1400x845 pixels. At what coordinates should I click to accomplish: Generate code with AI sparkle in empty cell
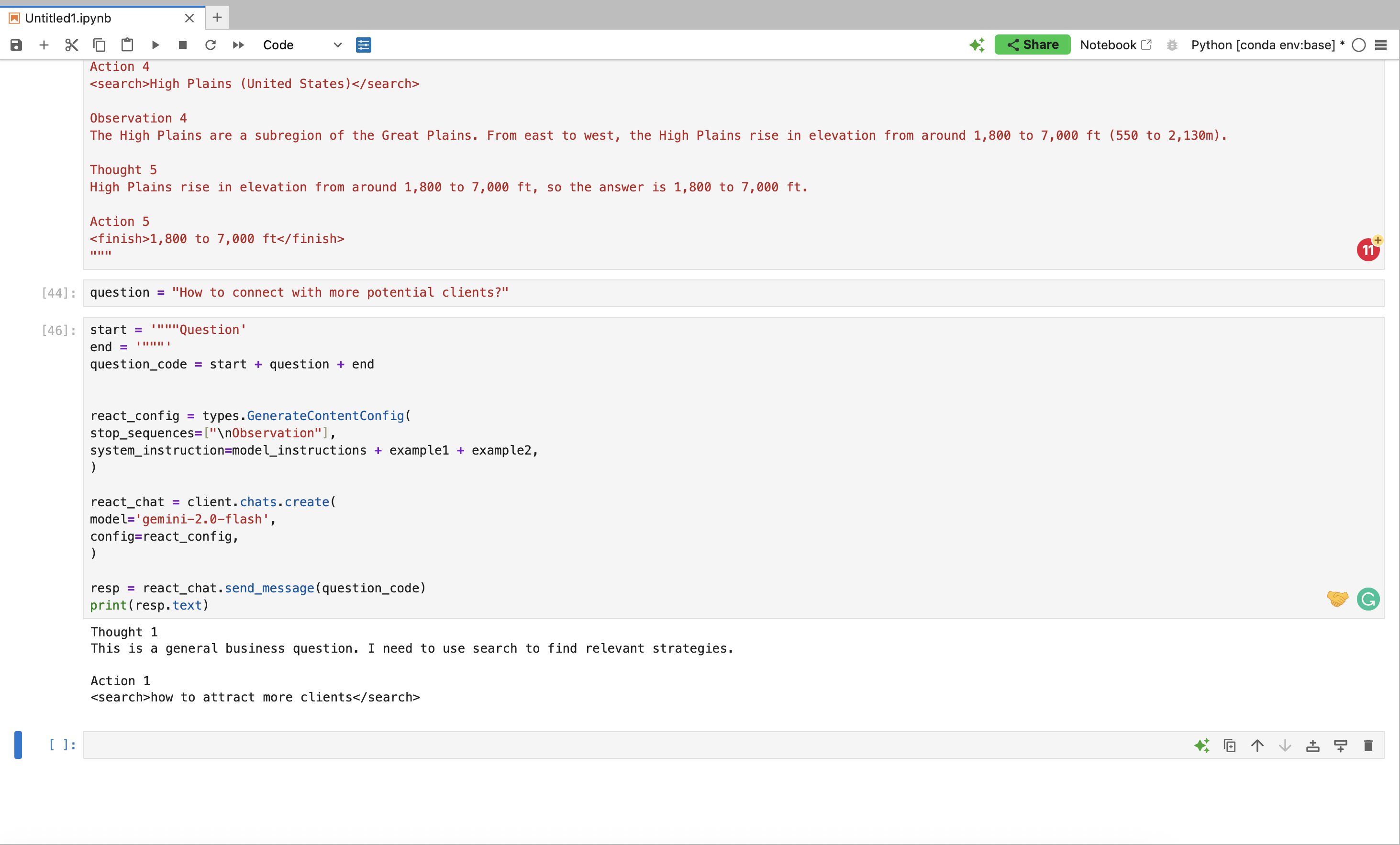pyautogui.click(x=1202, y=745)
